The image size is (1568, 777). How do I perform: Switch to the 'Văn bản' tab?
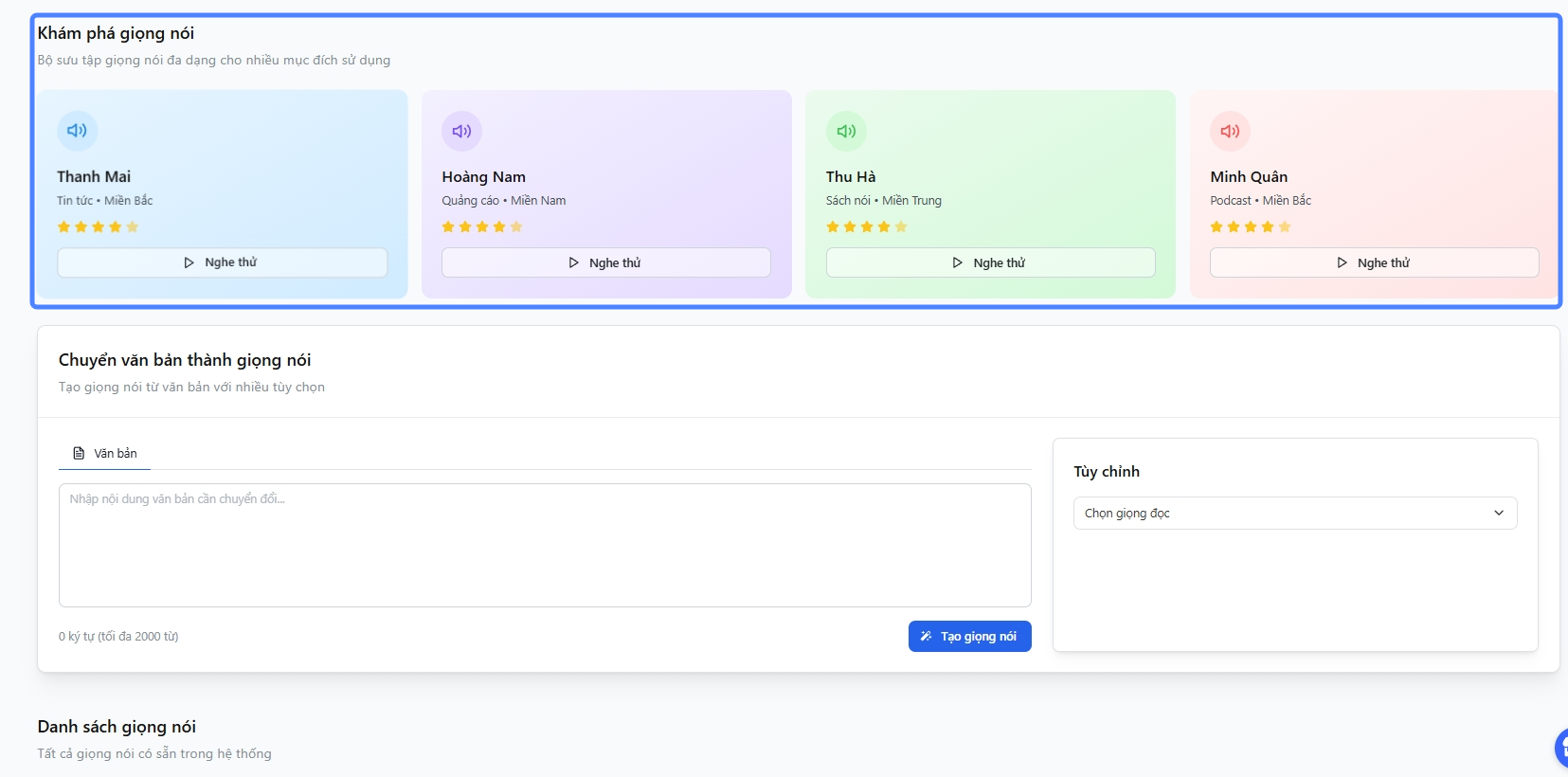click(105, 454)
